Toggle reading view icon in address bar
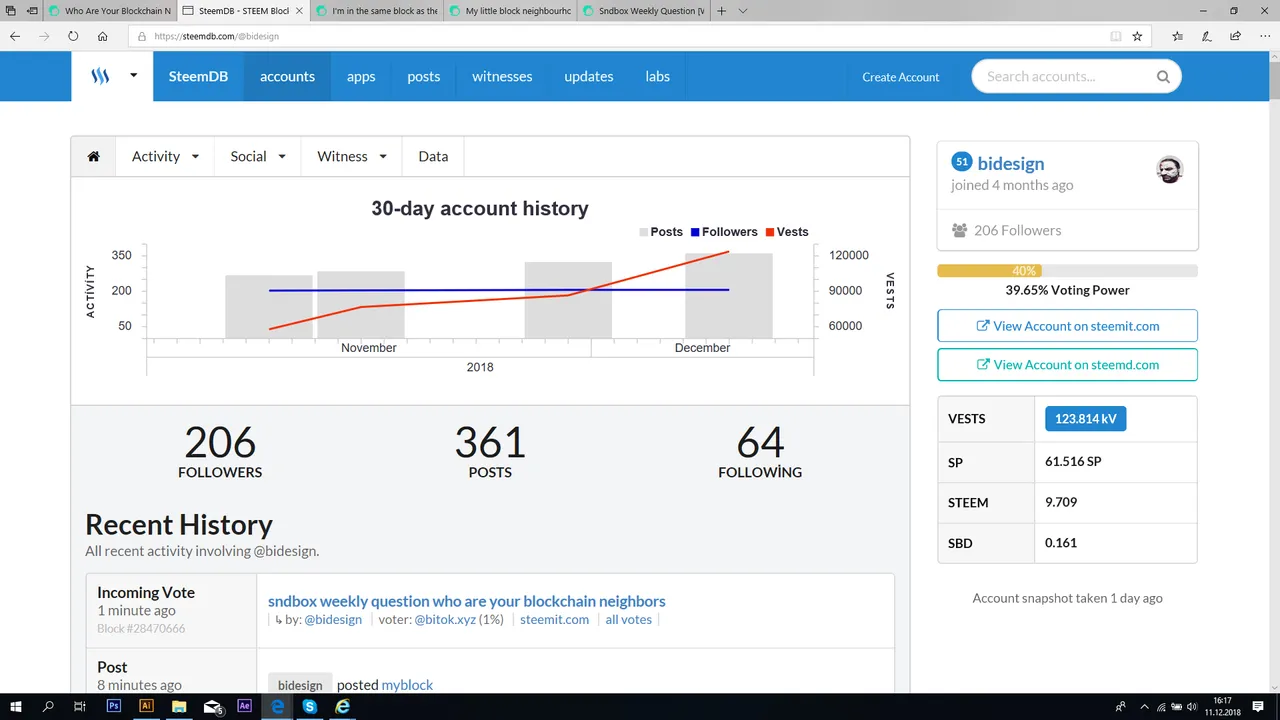Screen dimensions: 1280x720 [x=1116, y=36]
